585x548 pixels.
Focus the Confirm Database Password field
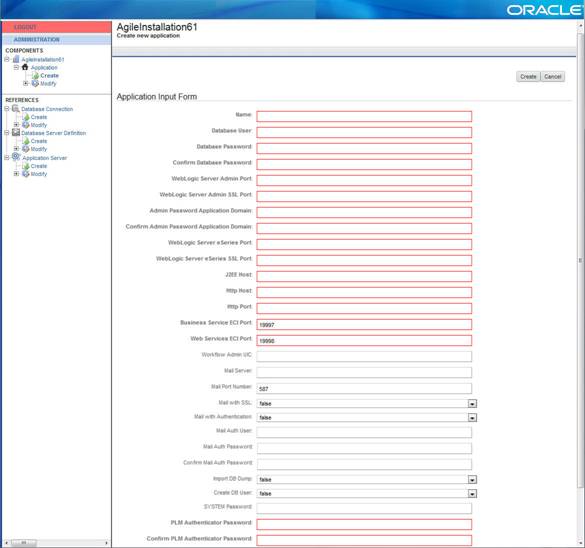coord(364,164)
